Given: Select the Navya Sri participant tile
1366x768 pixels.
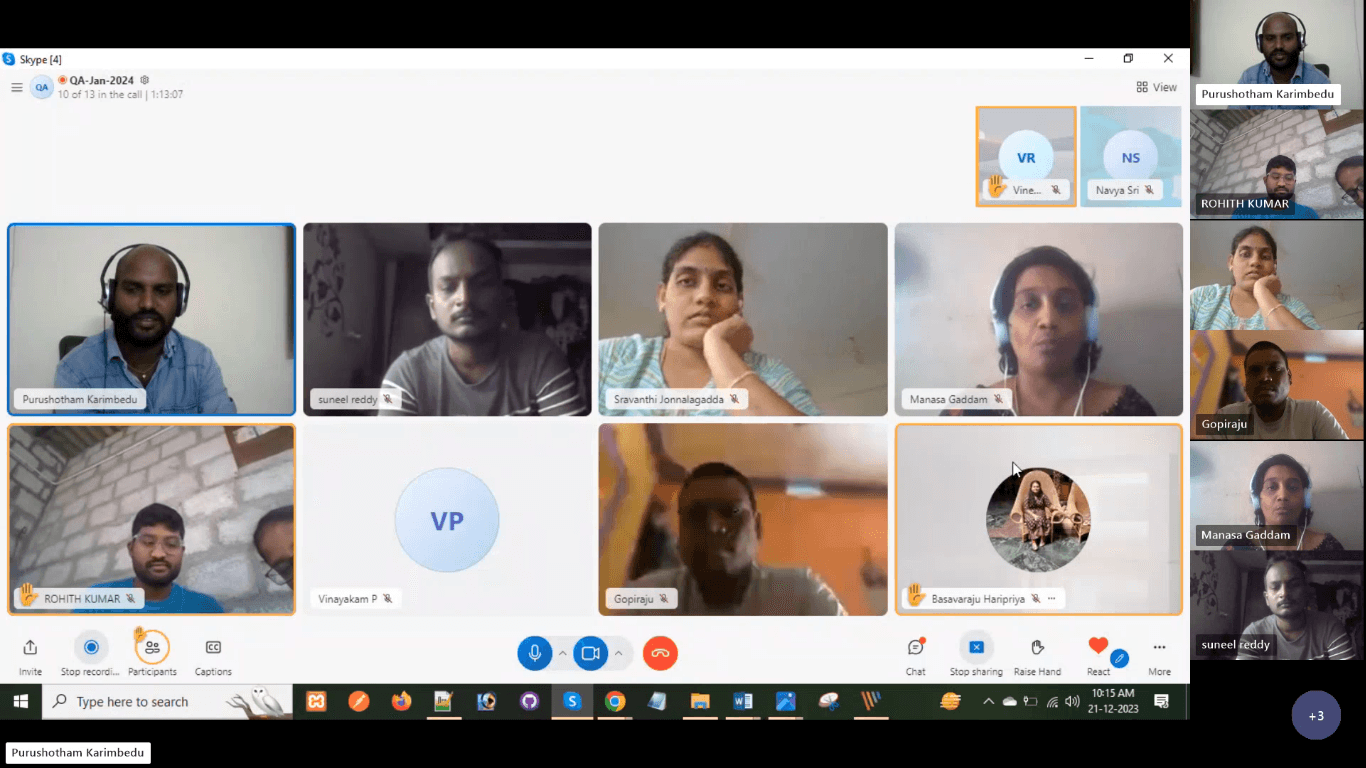Looking at the screenshot, I should [1130, 157].
